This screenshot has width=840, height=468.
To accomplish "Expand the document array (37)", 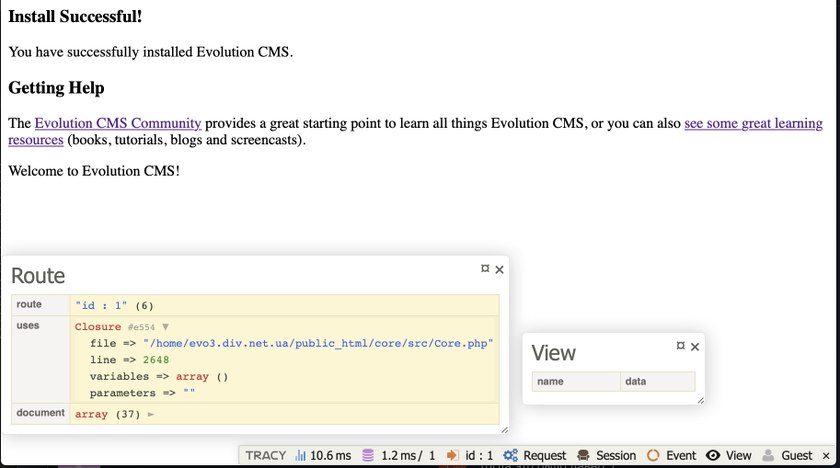I will 151,414.
